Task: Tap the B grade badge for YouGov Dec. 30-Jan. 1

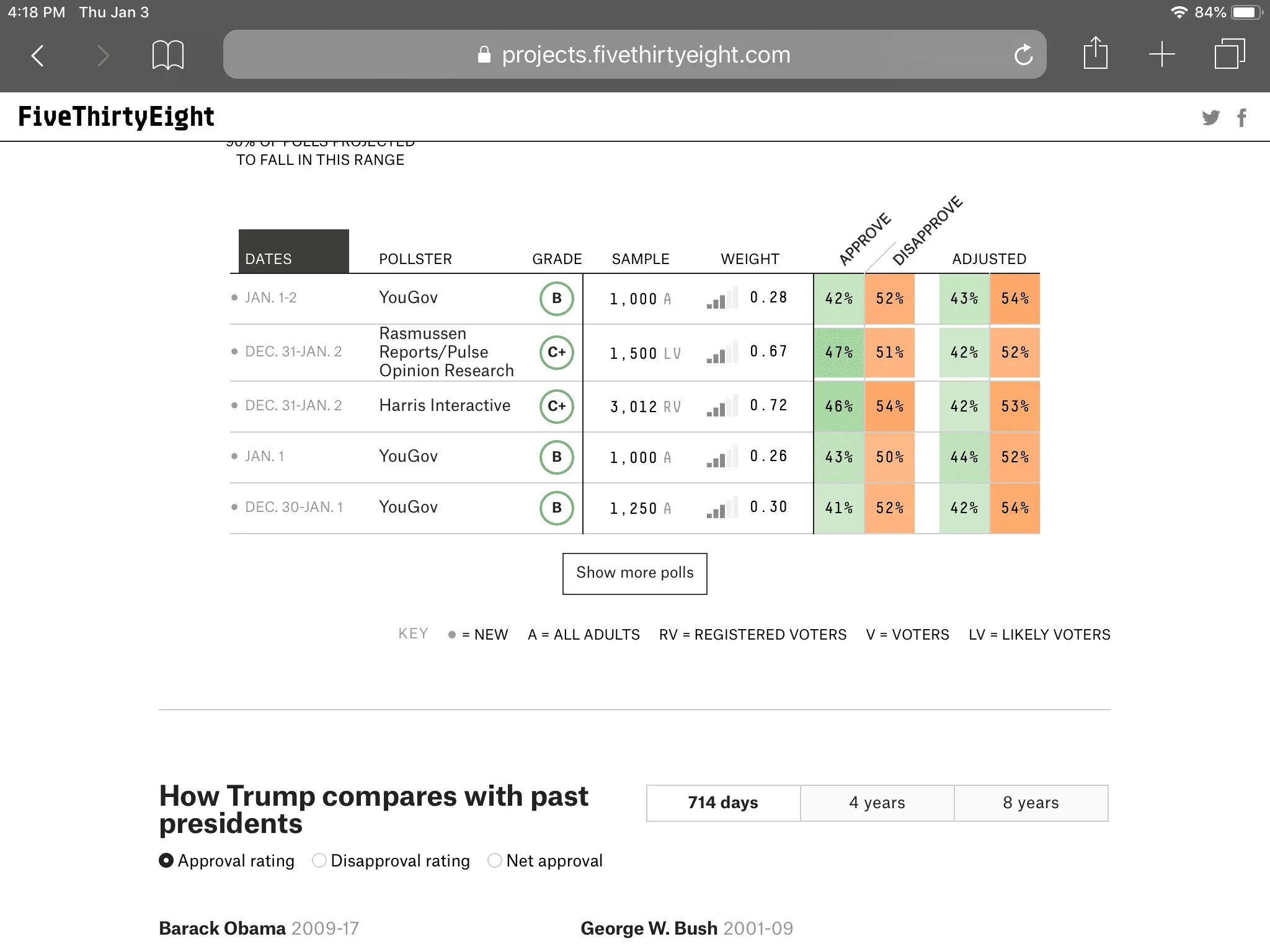Action: [x=557, y=508]
